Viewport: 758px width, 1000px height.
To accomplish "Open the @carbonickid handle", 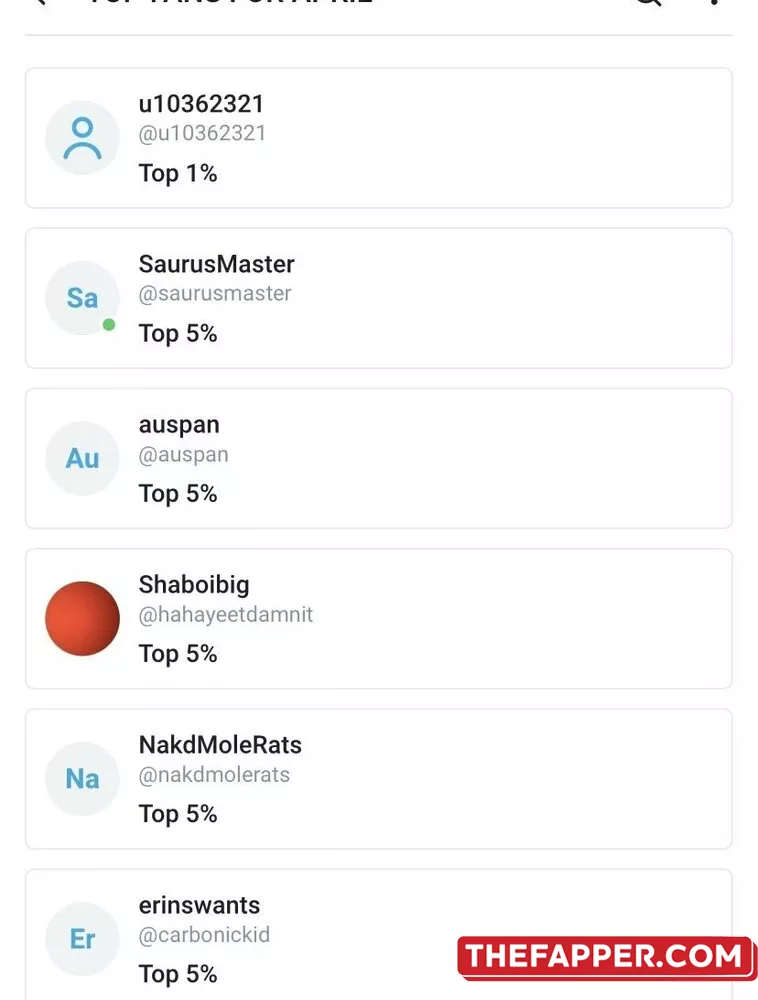I will click(x=204, y=934).
